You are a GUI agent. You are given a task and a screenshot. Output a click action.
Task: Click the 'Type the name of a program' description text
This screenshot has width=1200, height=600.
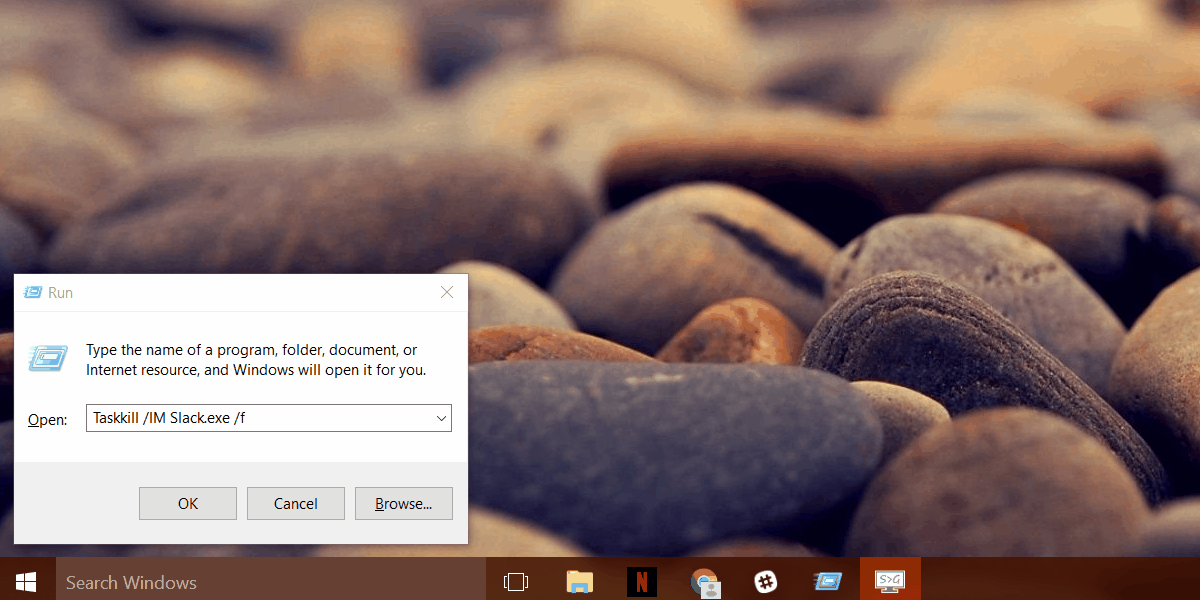(256, 360)
